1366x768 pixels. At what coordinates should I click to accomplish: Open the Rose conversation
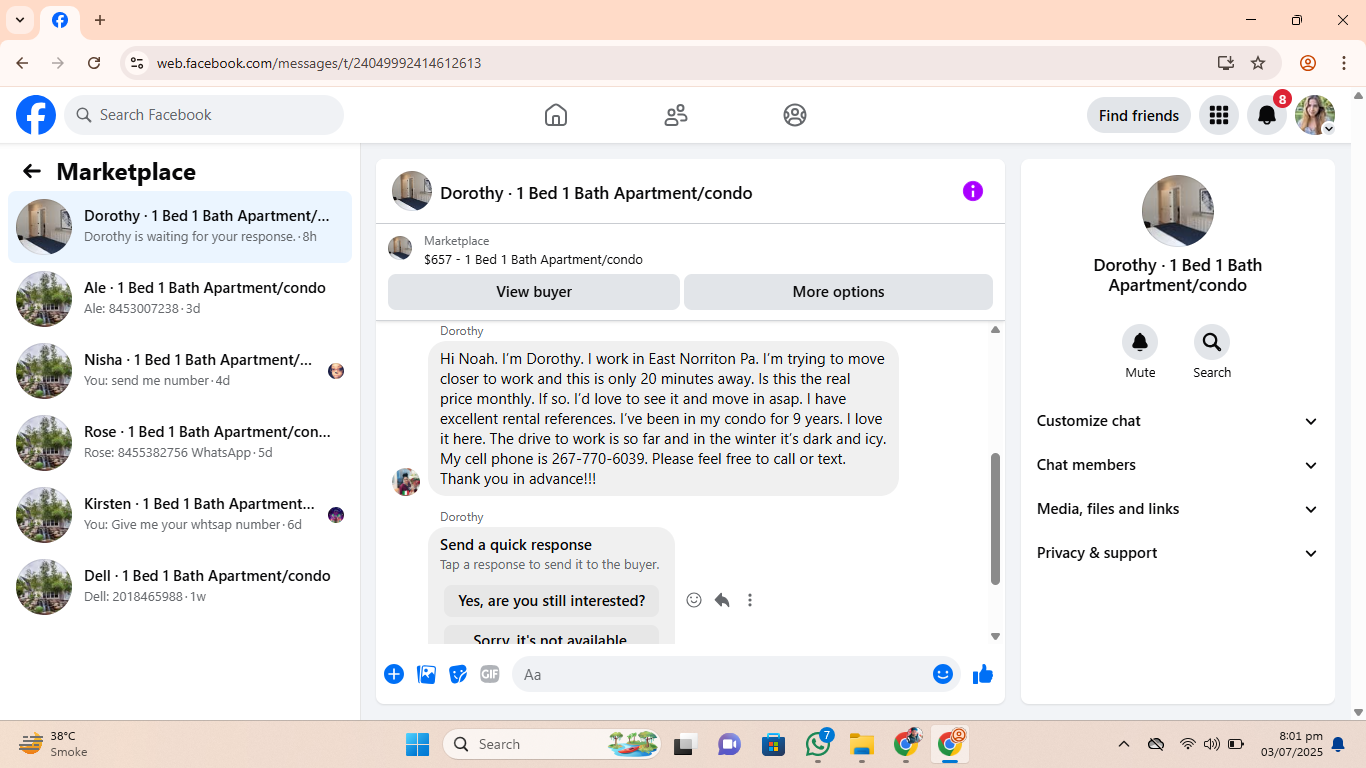(180, 443)
